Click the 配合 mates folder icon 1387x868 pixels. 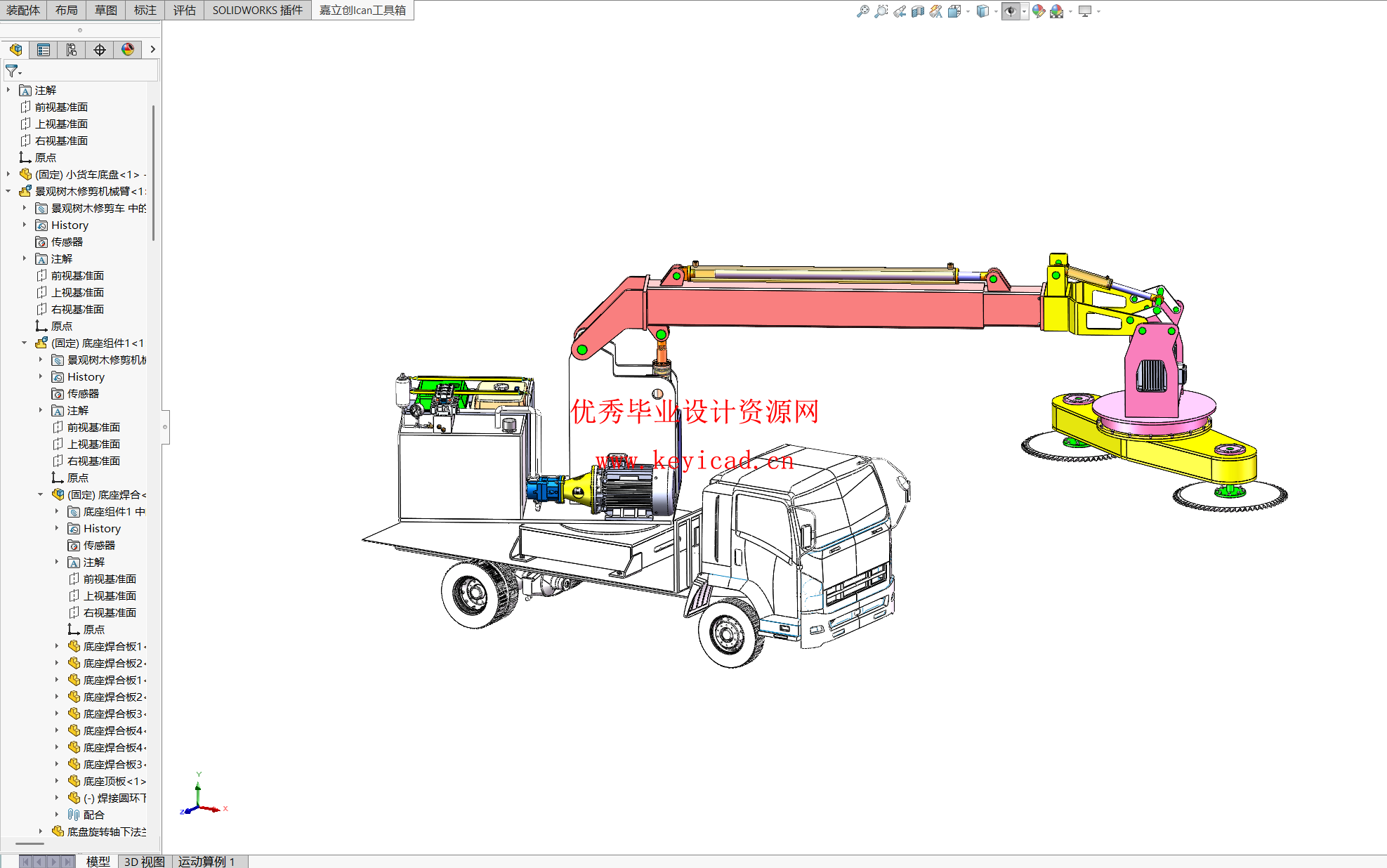(74, 815)
